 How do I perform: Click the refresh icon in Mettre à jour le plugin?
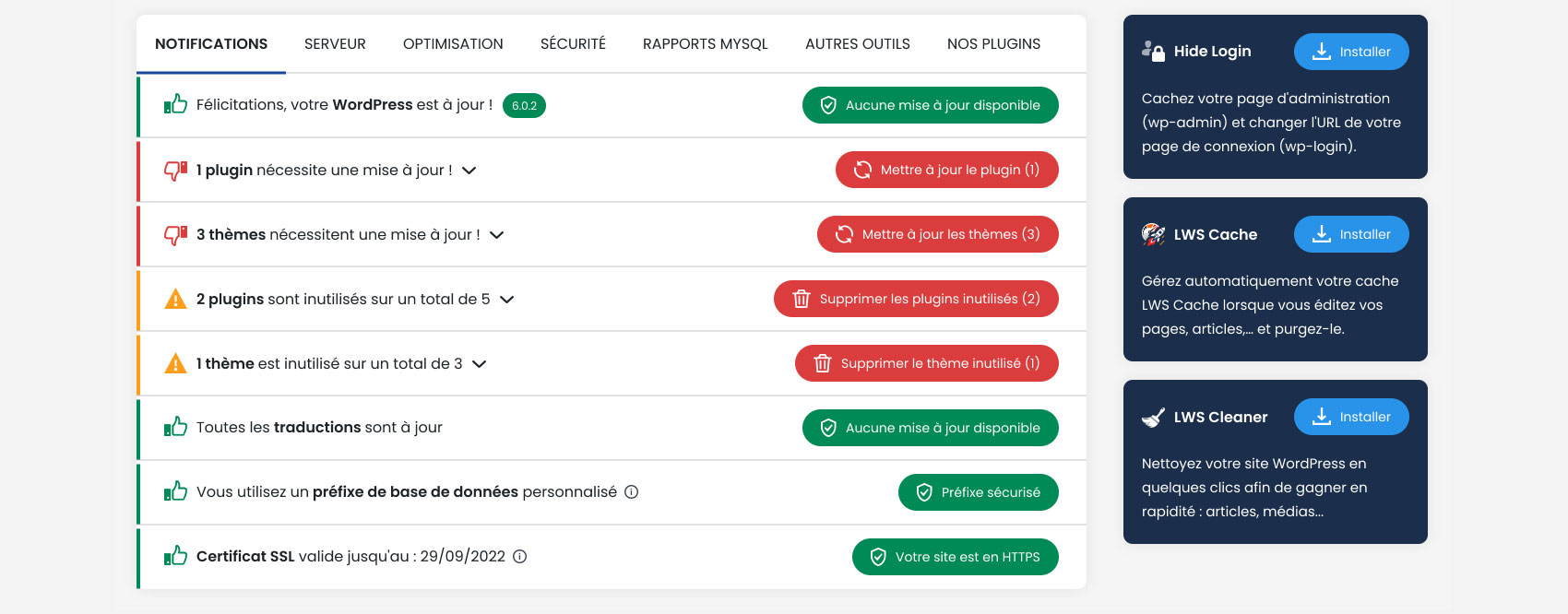862,170
